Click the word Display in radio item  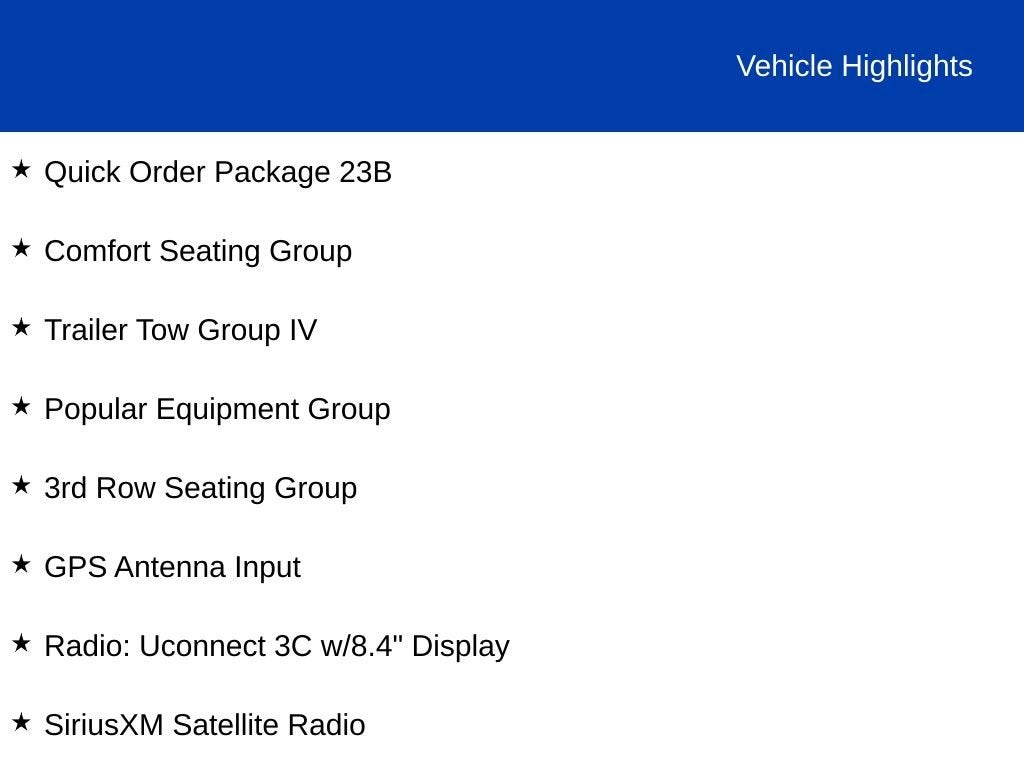(460, 647)
